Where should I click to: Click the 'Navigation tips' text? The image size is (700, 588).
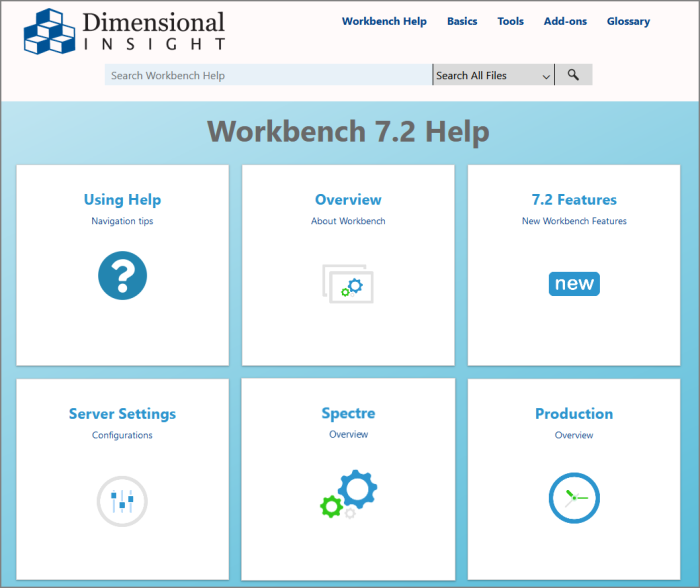tap(122, 221)
